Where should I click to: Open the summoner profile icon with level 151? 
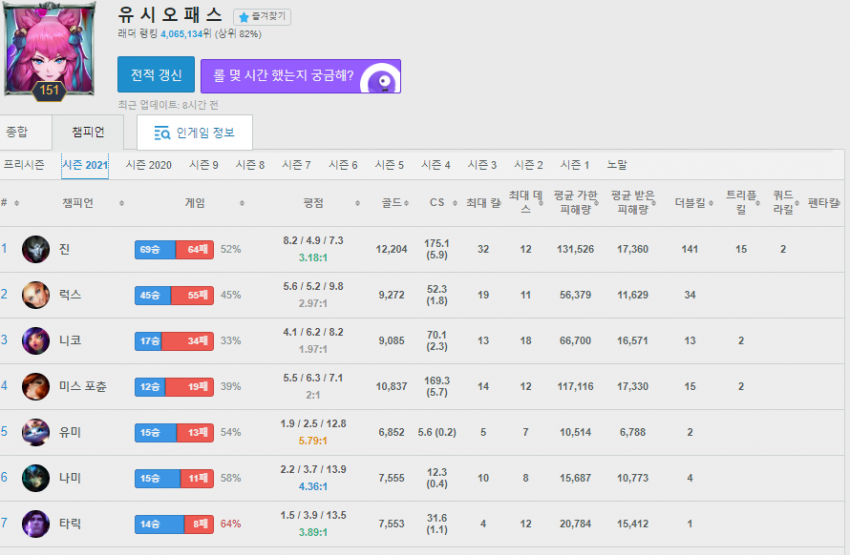coord(49,50)
